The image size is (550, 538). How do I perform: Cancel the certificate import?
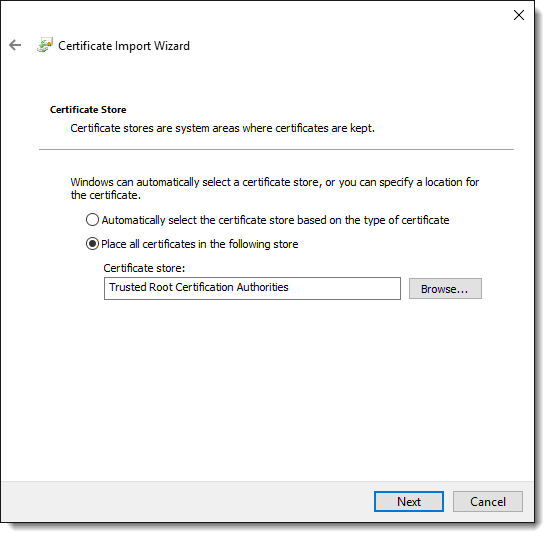[x=488, y=502]
